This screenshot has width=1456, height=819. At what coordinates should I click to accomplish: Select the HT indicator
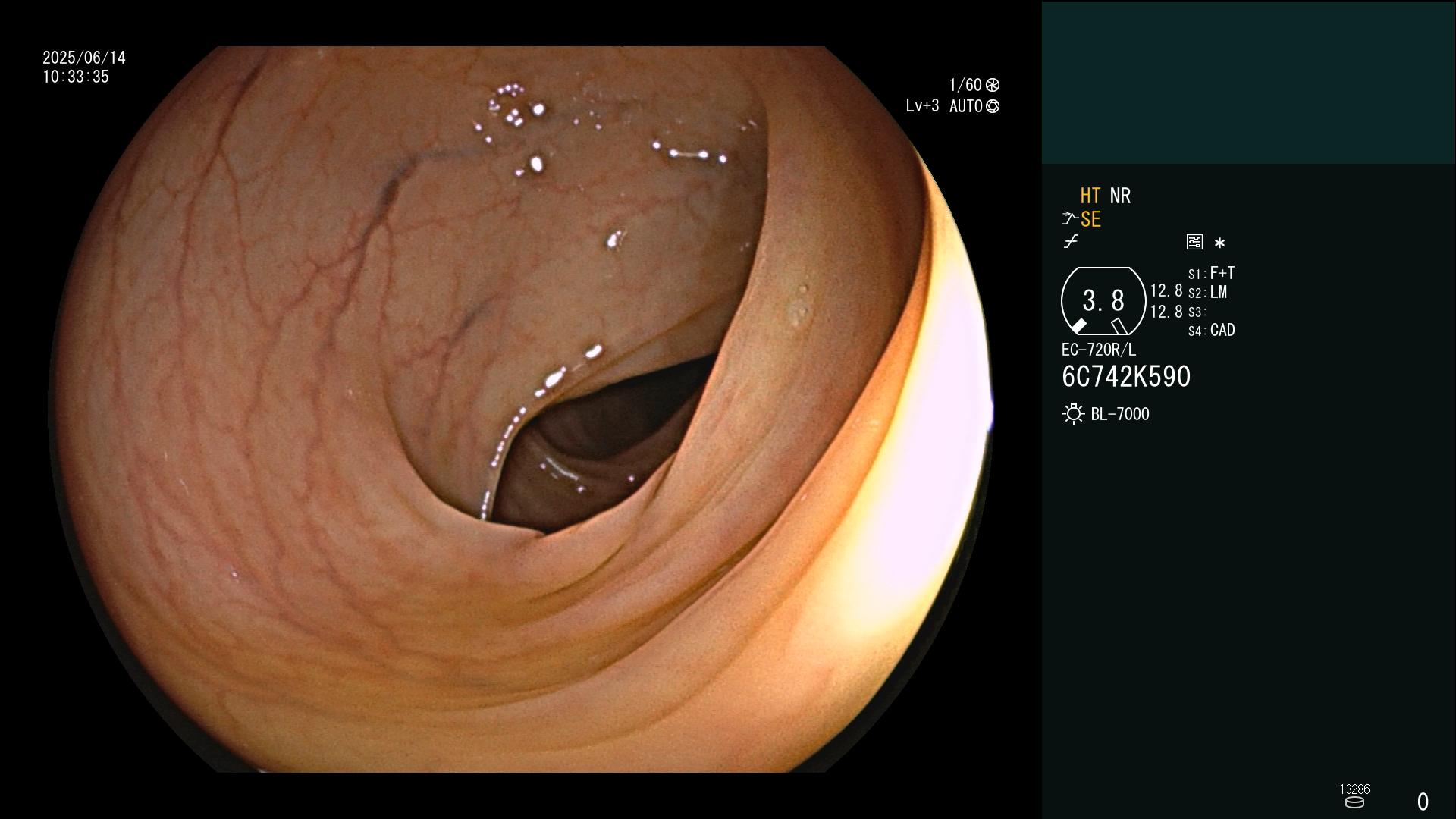1090,196
